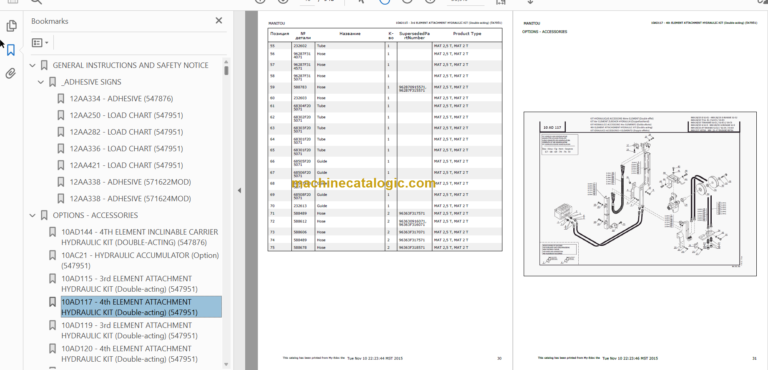Click part number 588612 in row 72
Image resolution: width=768 pixels, height=370 pixels.
299,222
